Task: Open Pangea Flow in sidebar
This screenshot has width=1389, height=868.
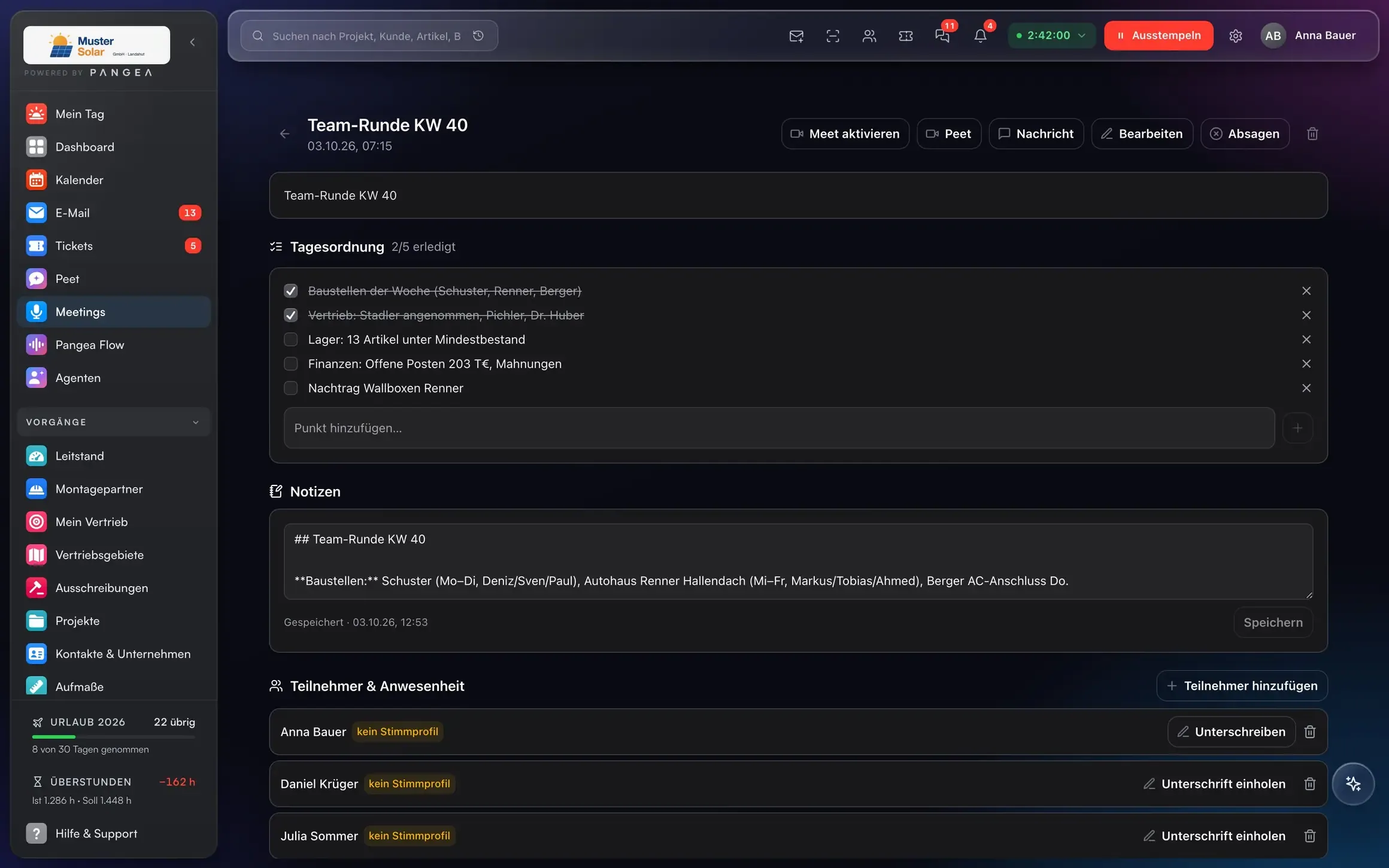Action: coord(114,345)
